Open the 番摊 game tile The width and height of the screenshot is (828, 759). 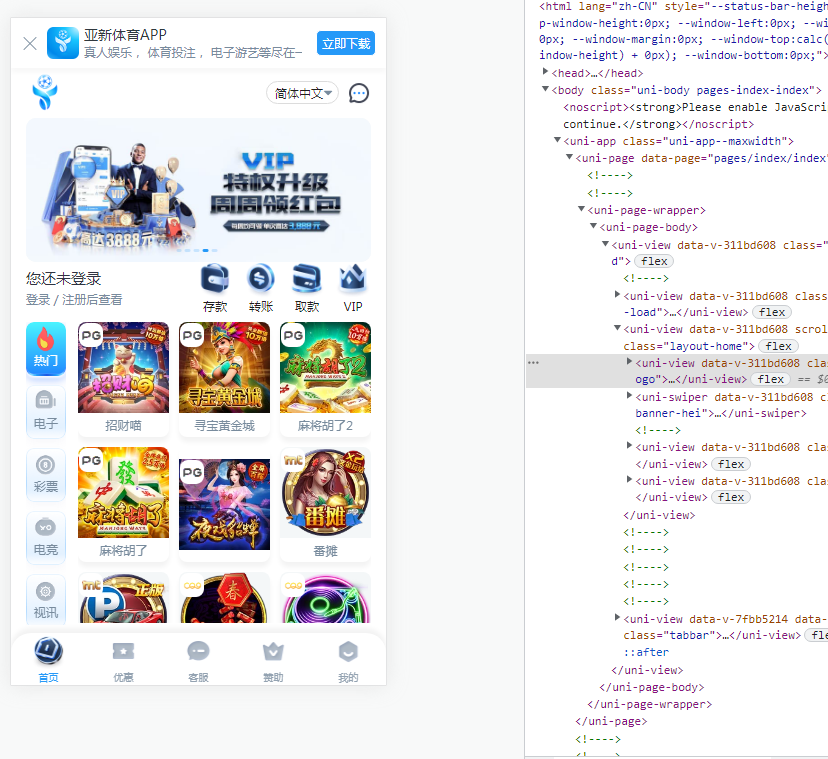click(x=325, y=504)
